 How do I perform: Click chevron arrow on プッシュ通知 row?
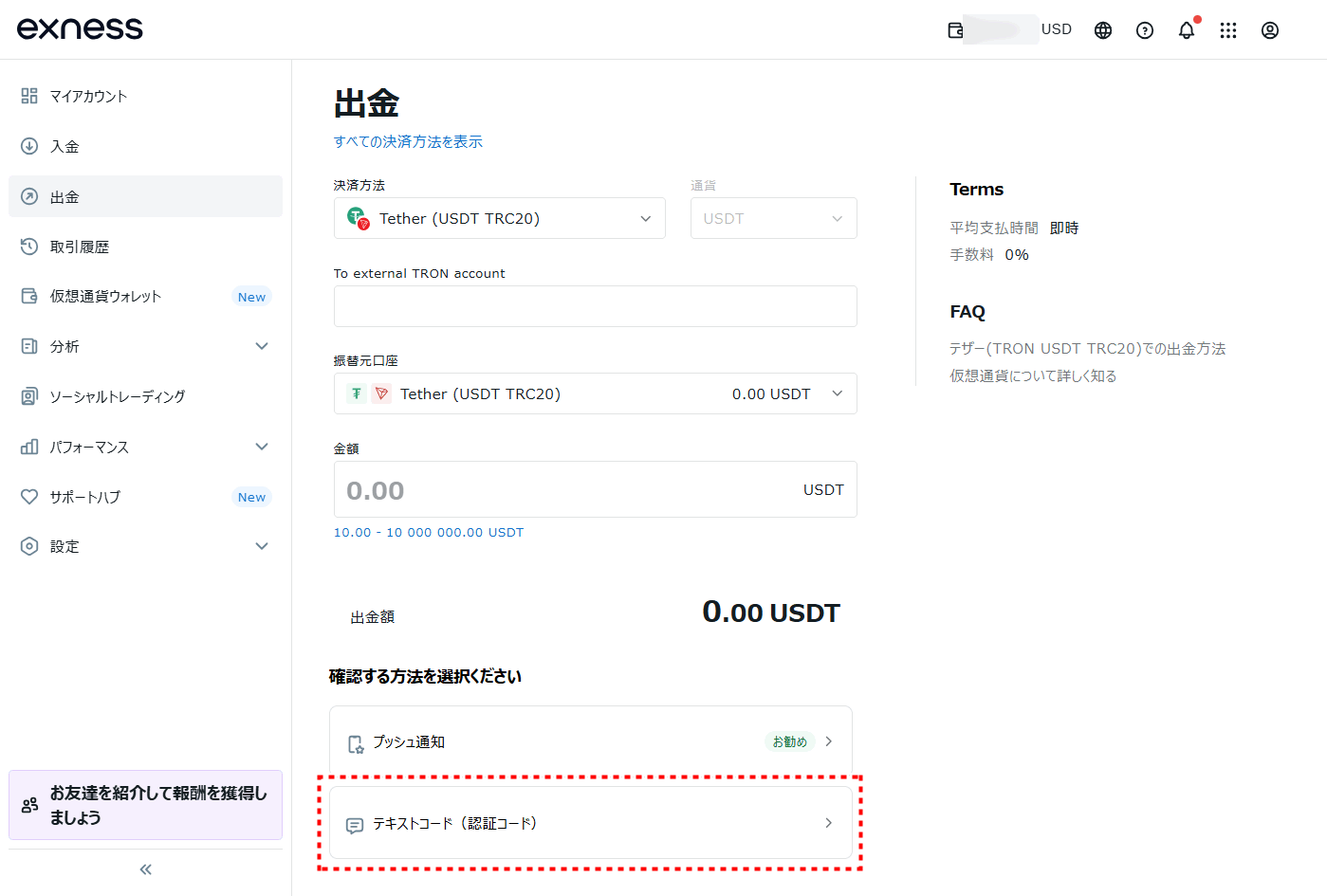[829, 741]
